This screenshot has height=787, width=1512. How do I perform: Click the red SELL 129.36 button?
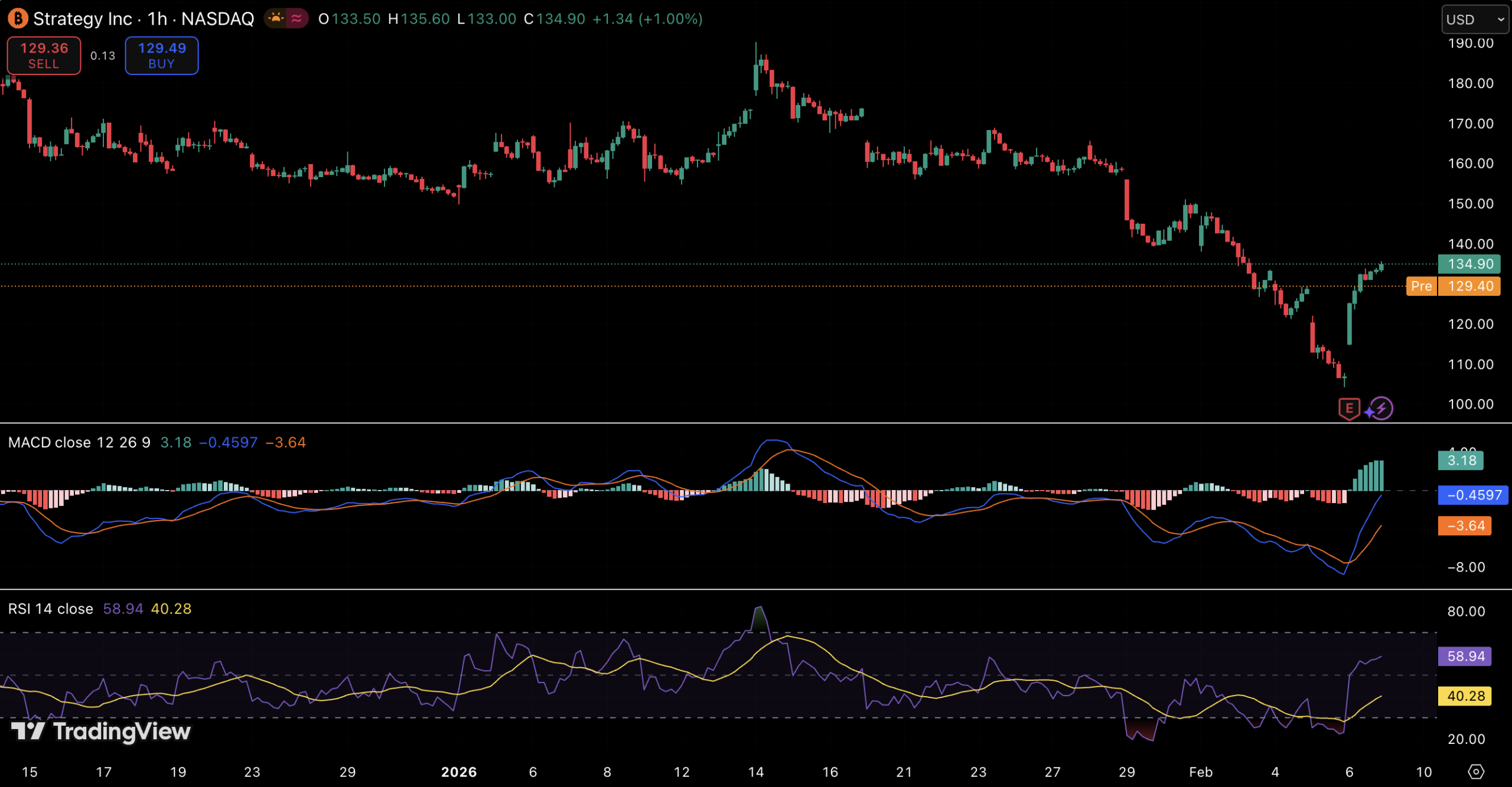coord(44,55)
